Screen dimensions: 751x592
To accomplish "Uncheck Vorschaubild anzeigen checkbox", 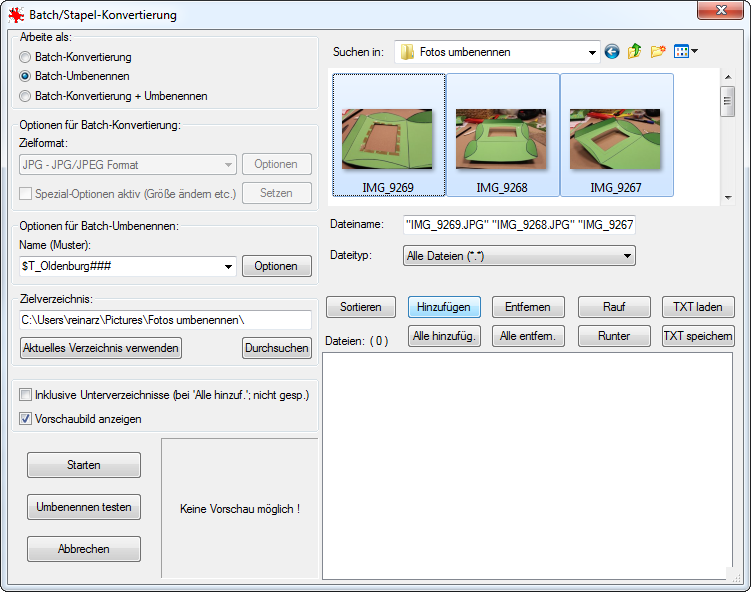I will click(25, 419).
